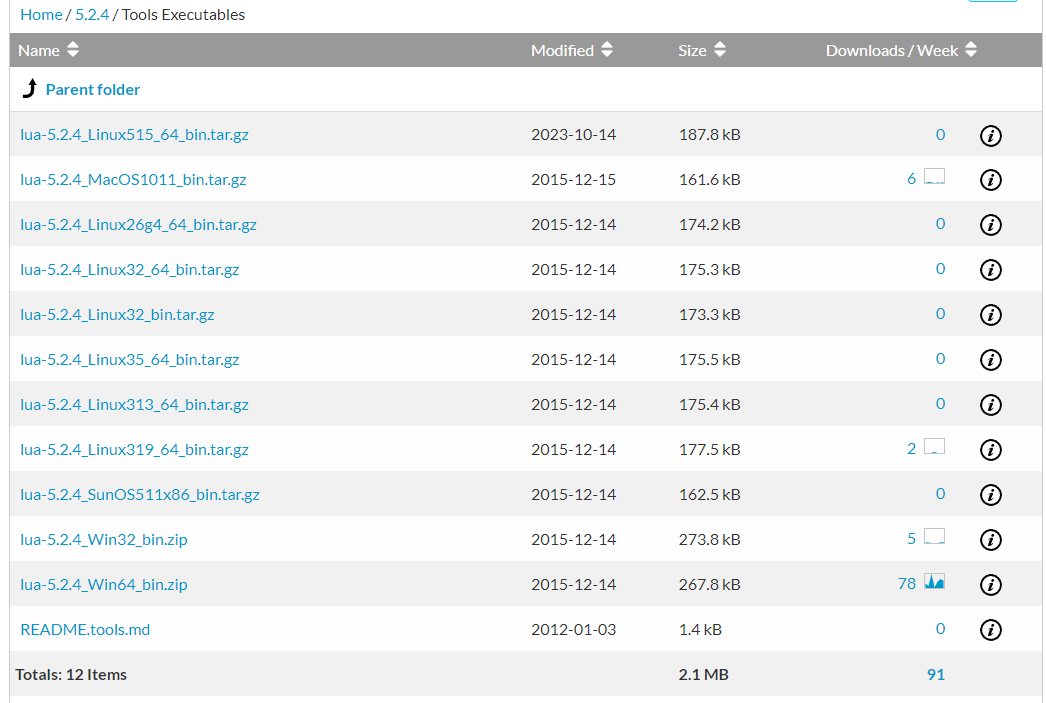The width and height of the screenshot is (1046, 703).
Task: Show info for lua-5.2.4_Linux26g4_64_bin.tar.gz
Action: click(x=991, y=225)
